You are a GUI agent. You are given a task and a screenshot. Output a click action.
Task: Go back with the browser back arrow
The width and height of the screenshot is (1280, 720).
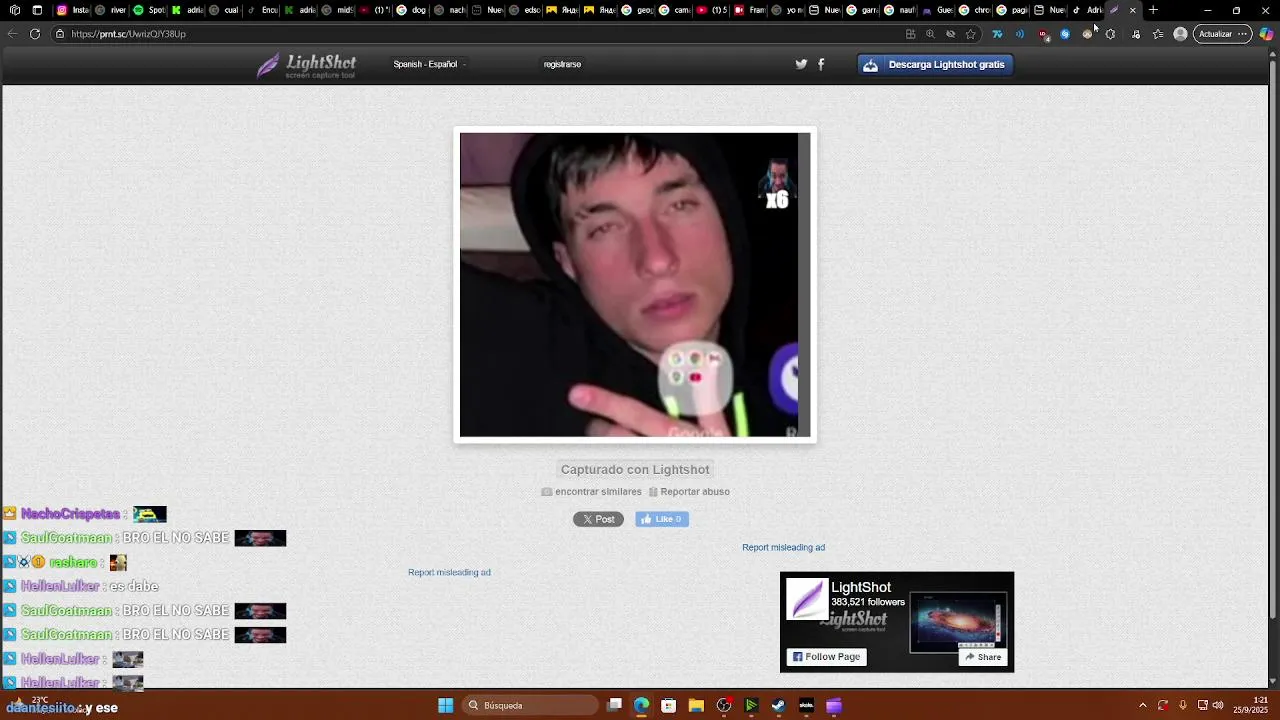click(12, 34)
